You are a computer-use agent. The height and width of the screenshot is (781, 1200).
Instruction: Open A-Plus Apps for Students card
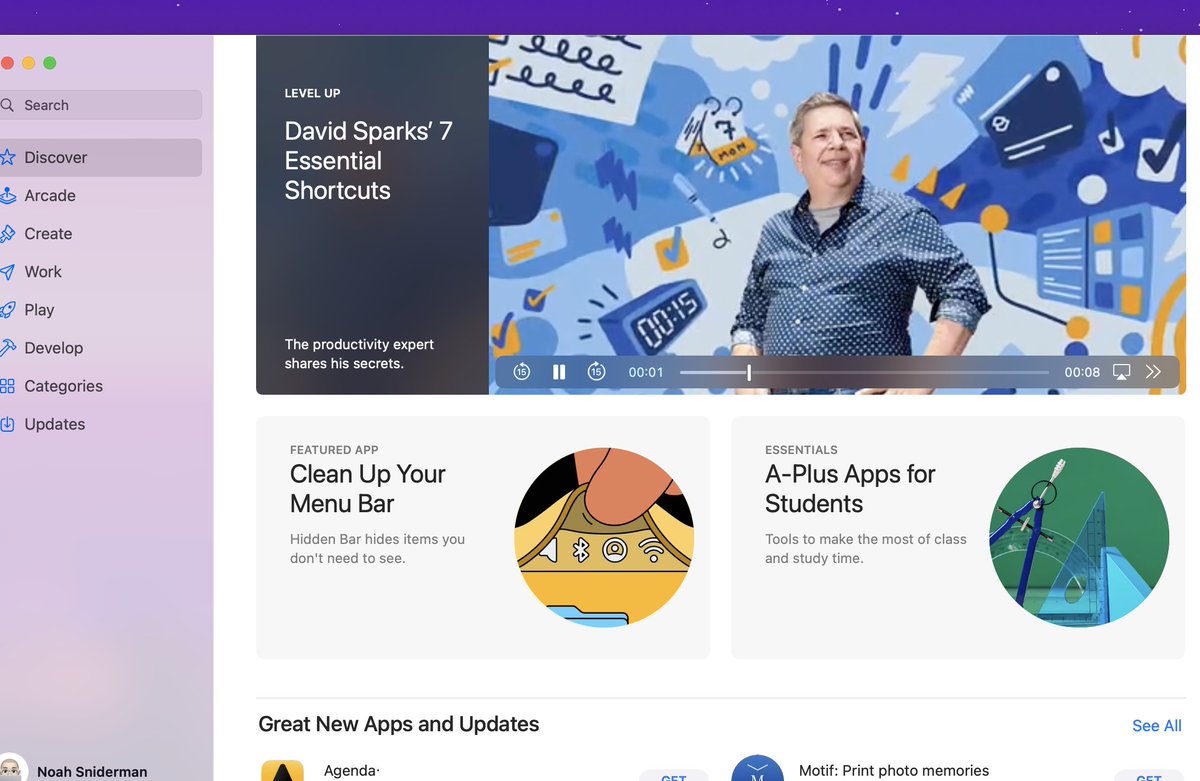(958, 538)
